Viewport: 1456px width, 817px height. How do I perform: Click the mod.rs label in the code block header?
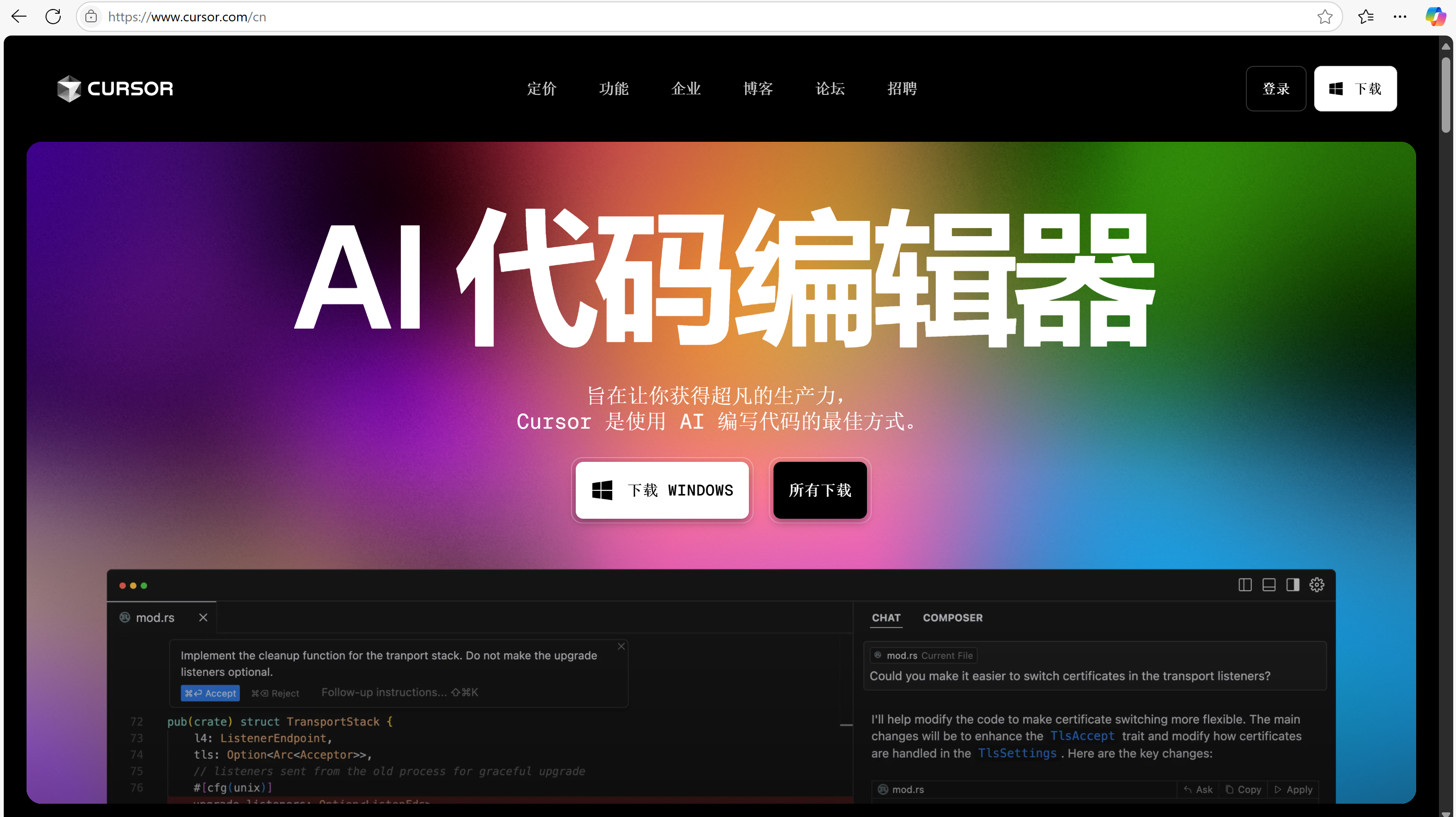[907, 790]
